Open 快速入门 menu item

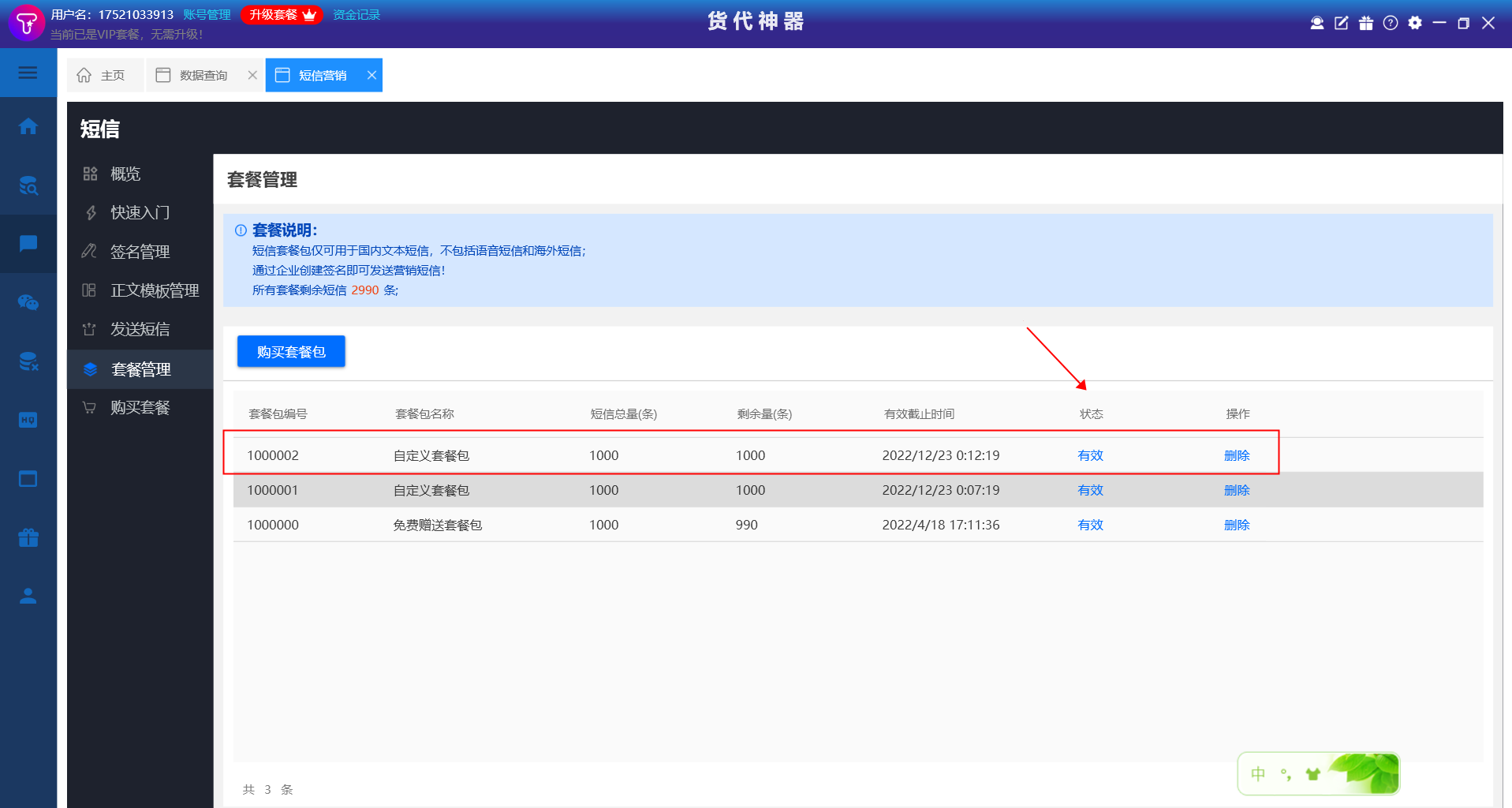click(x=140, y=212)
